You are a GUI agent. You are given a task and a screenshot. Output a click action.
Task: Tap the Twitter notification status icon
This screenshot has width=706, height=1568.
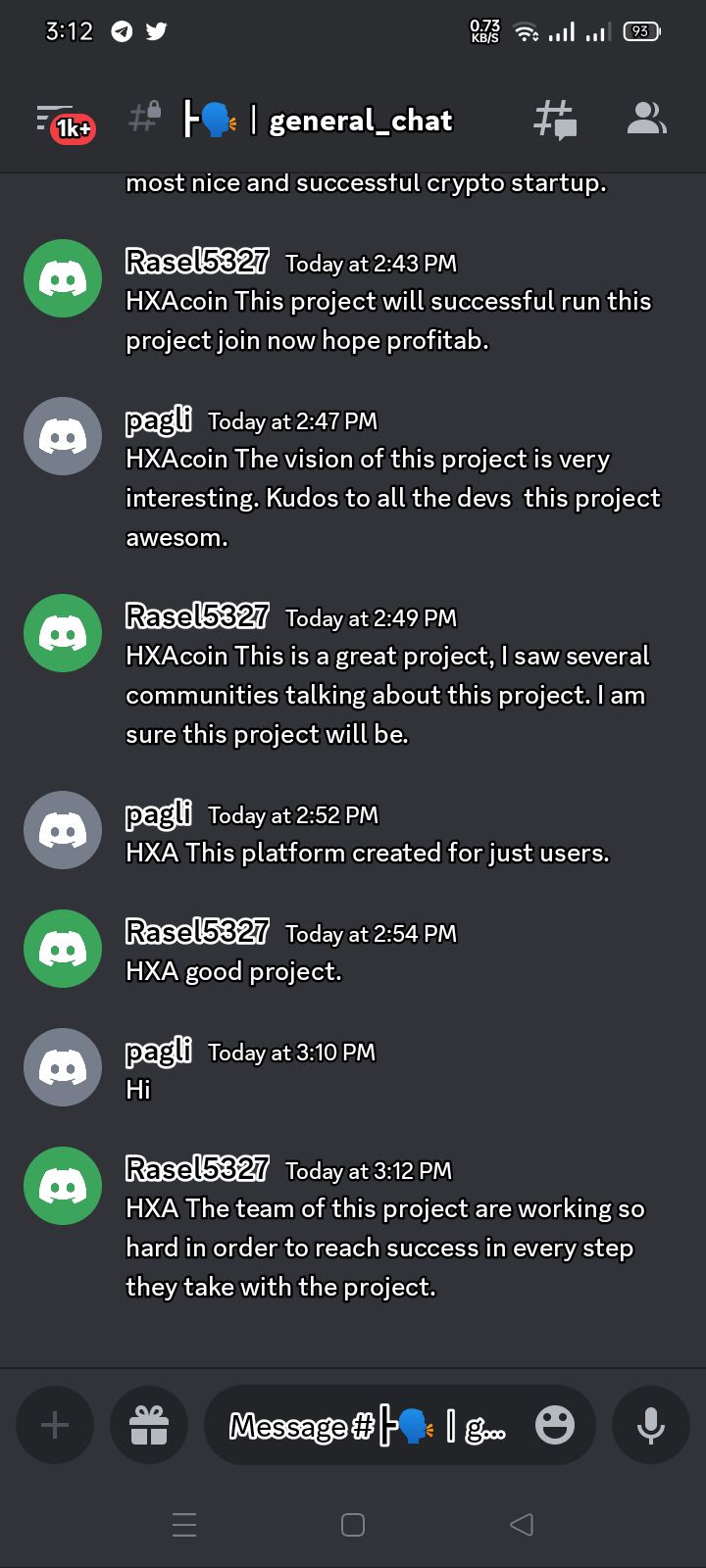point(156,31)
